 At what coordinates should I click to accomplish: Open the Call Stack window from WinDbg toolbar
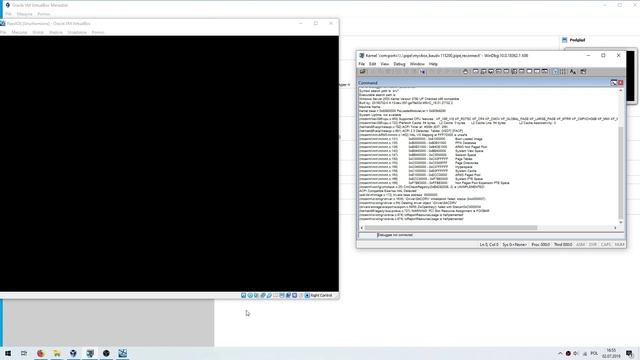coord(514,71)
